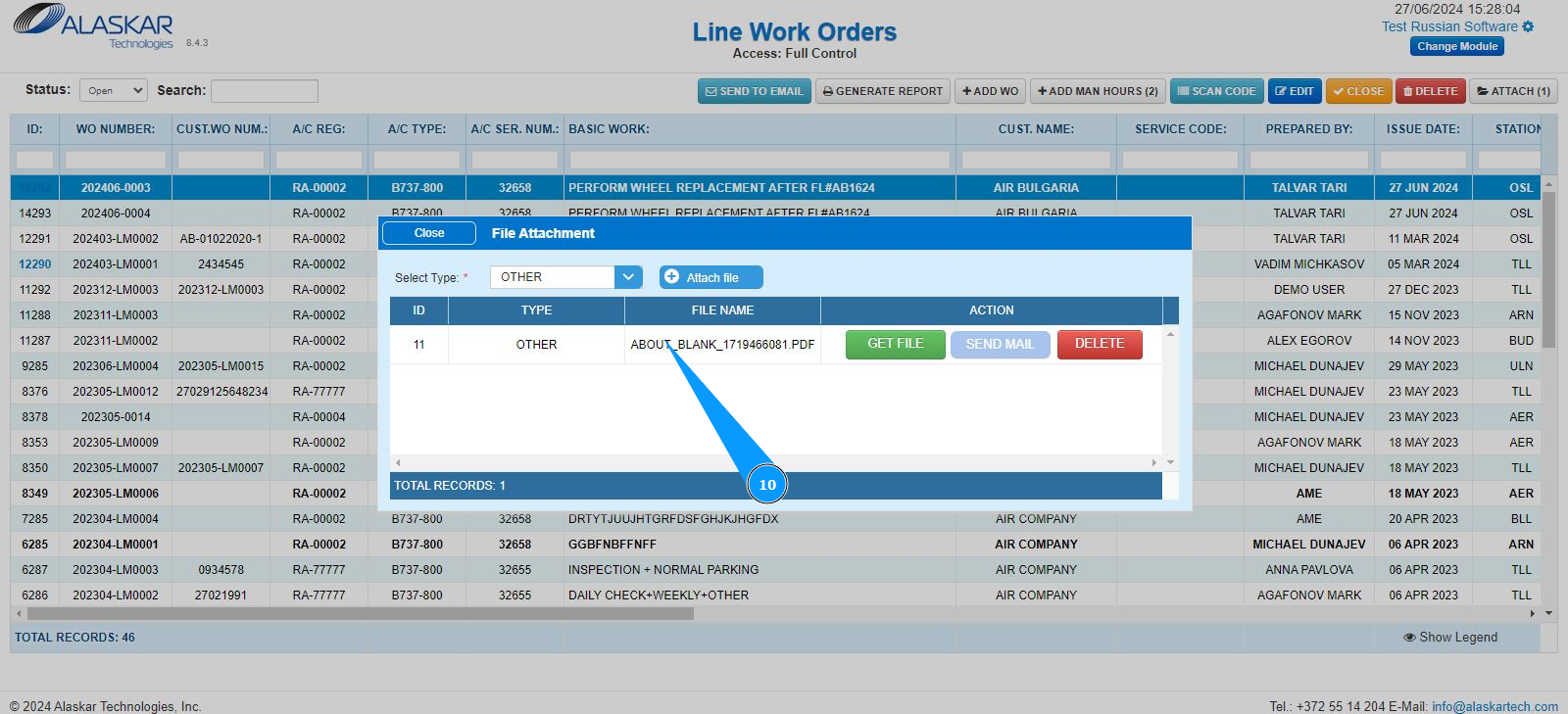Select work order 202304-LM0001
This screenshot has height=714, width=1568.
click(116, 545)
